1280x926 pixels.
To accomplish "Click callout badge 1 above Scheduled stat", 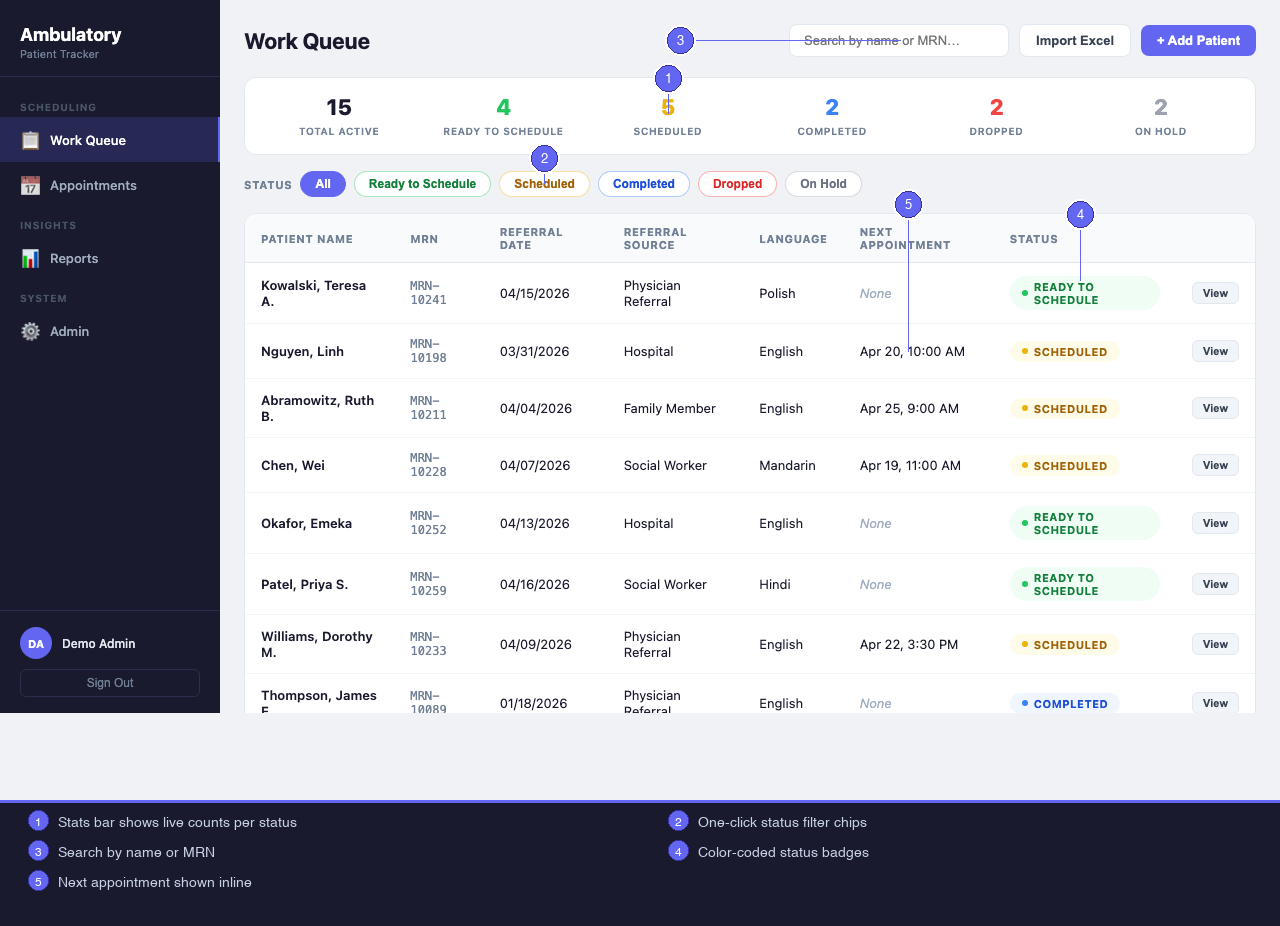I will [x=668, y=78].
